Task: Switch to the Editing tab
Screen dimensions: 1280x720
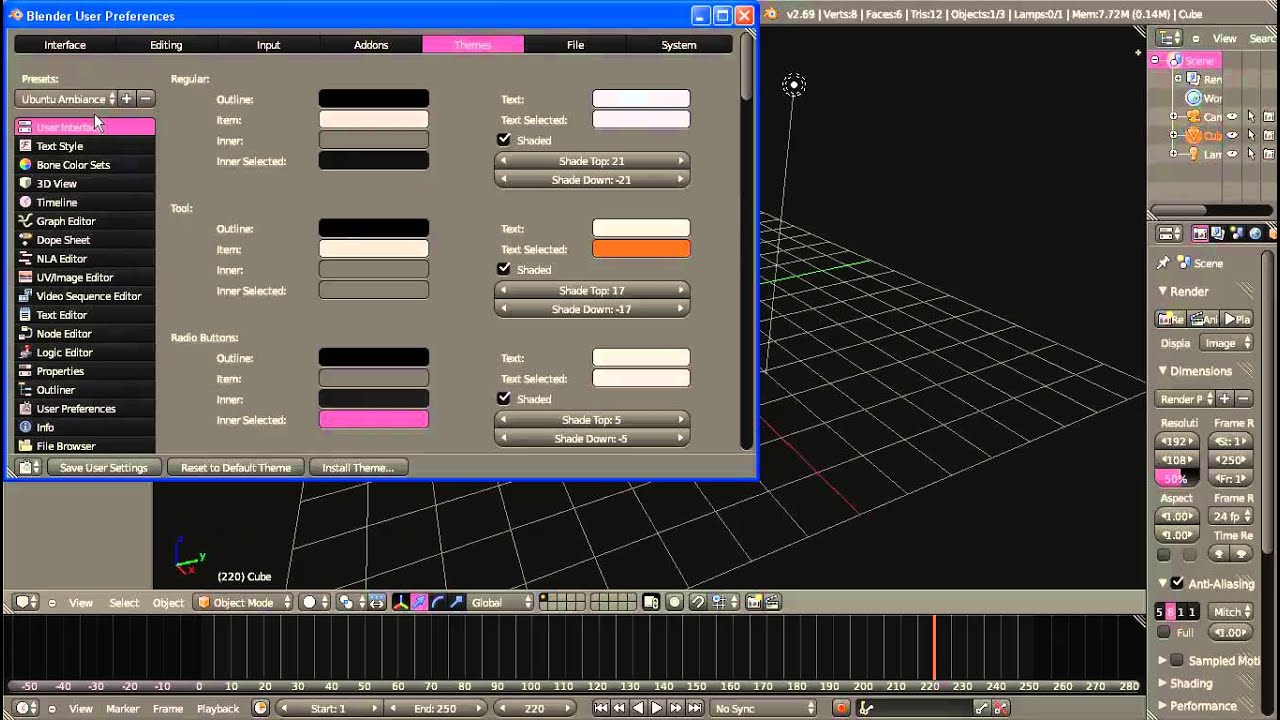Action: click(x=166, y=45)
